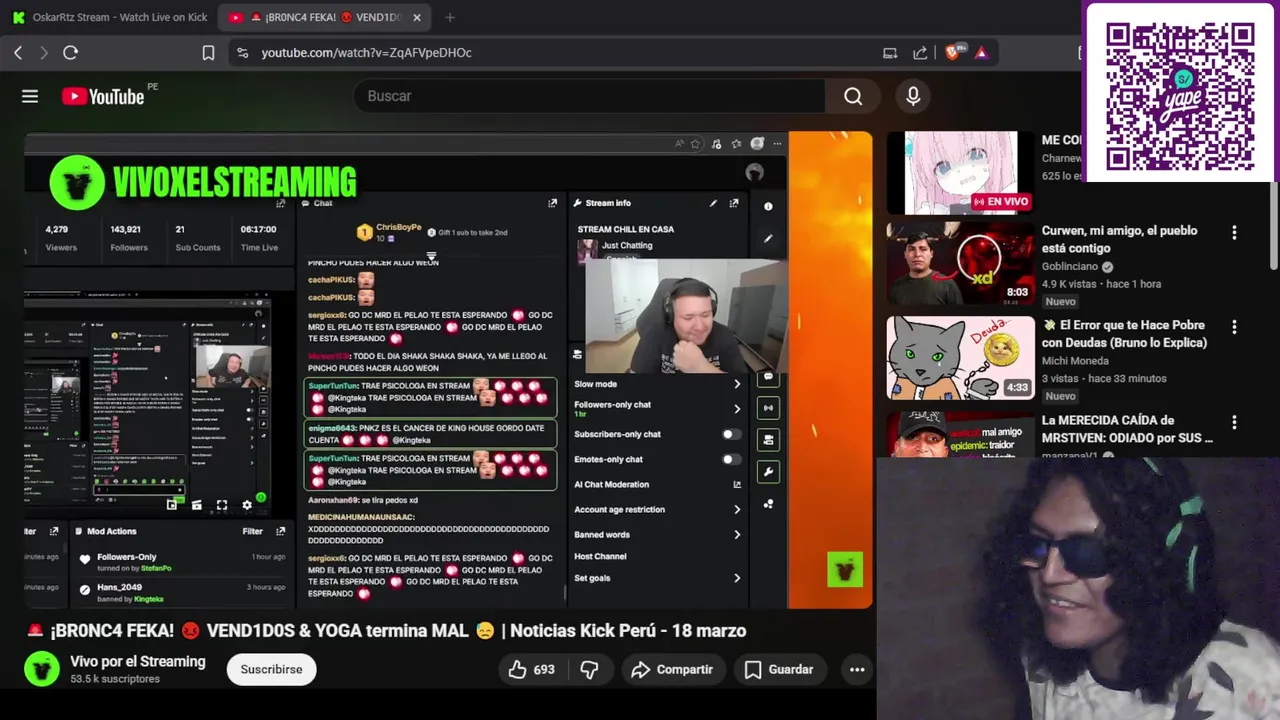Click Stream info pop-out icon in video
Screen dimensions: 1280x720
734,203
